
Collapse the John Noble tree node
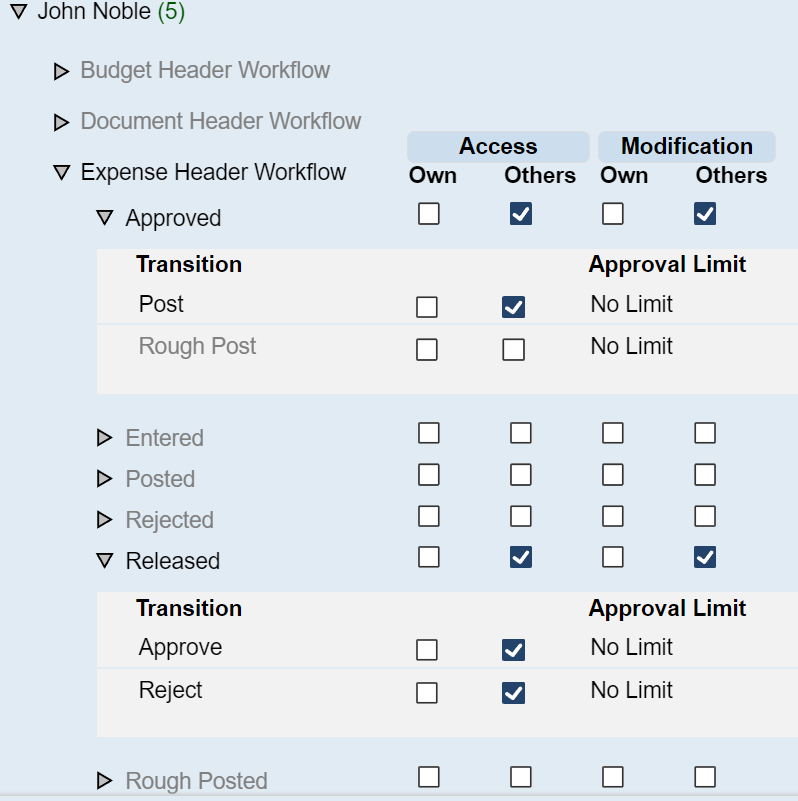19,13
